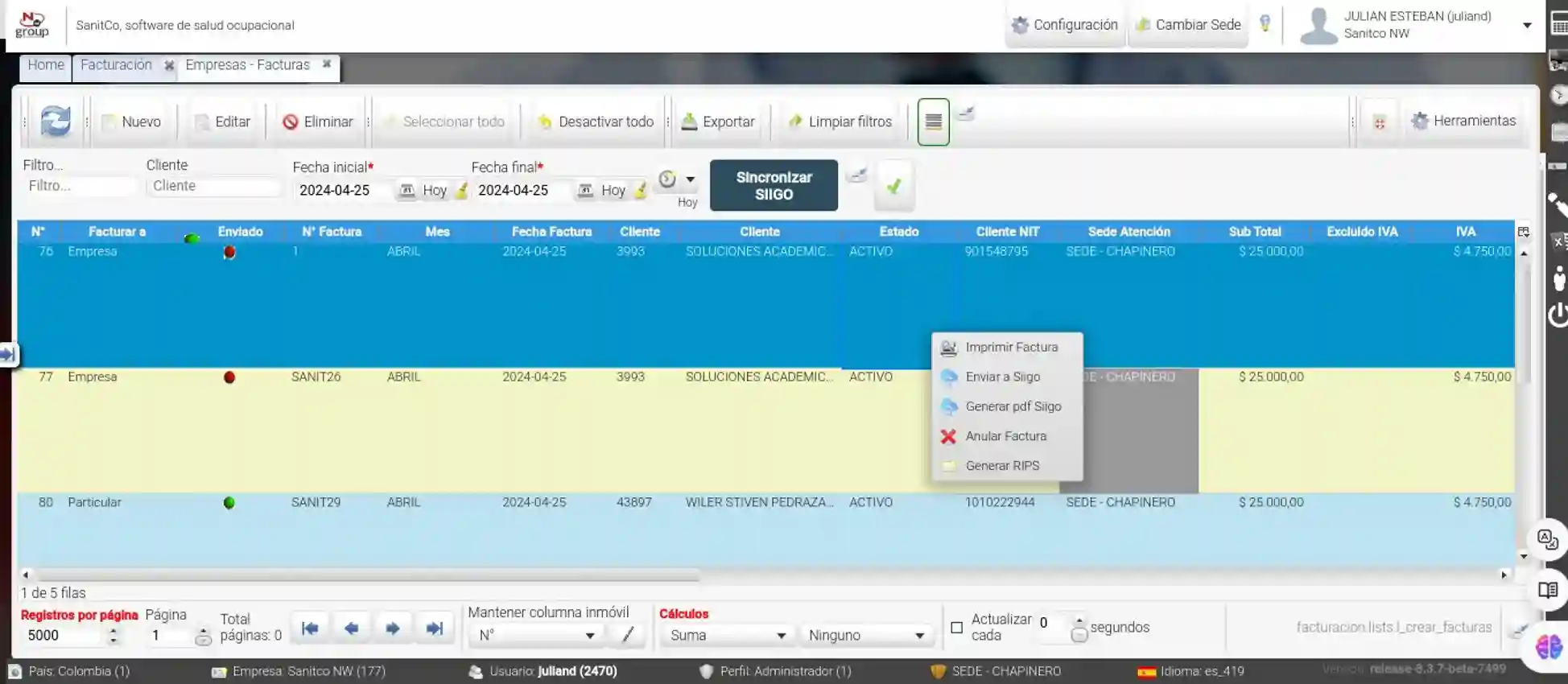Enable the Actualizar cada checkbox
The width and height of the screenshot is (1568, 684).
pos(956,627)
